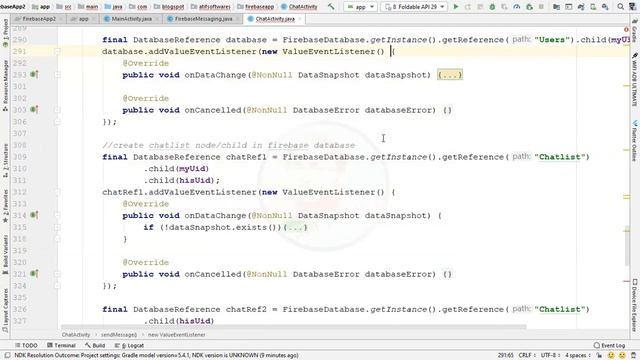Click the override gutter icon on line 314

34,215
